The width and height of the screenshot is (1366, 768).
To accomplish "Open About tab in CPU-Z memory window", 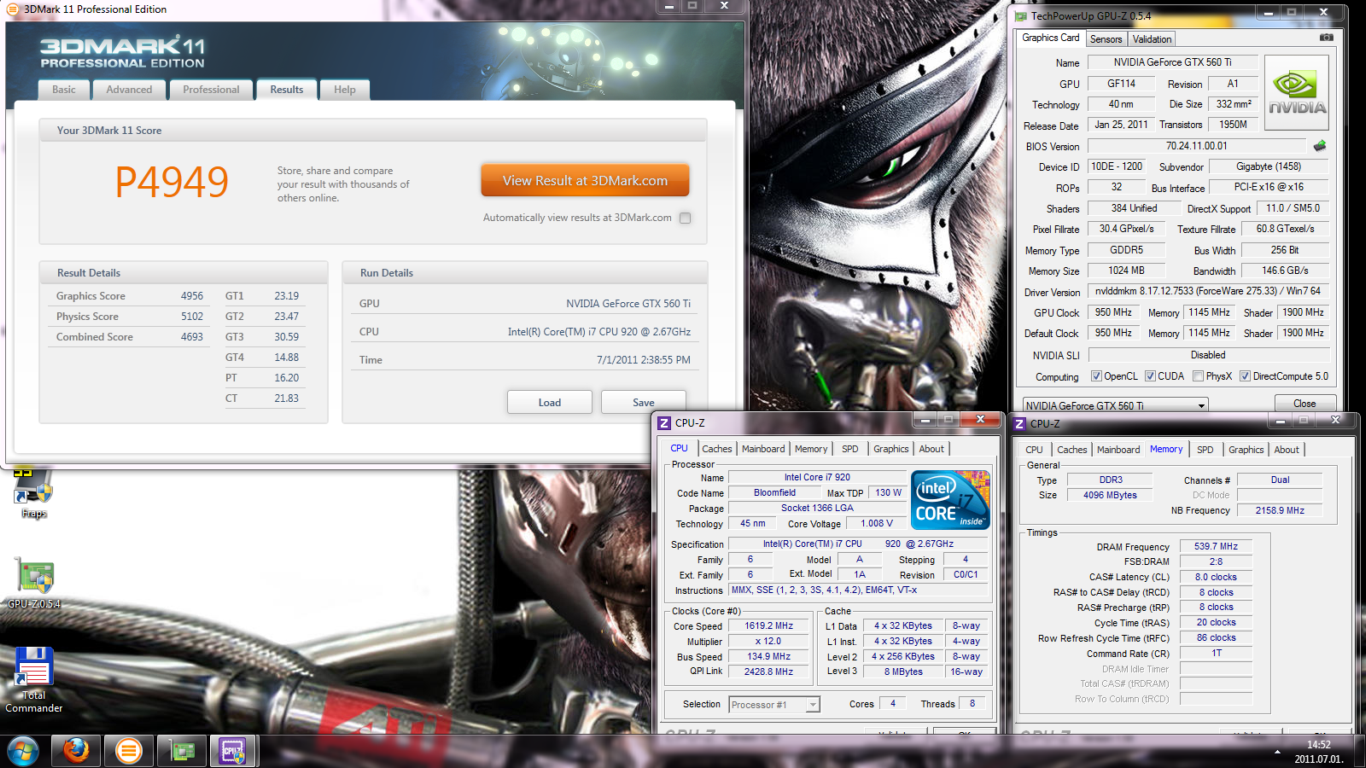I will [x=1287, y=450].
